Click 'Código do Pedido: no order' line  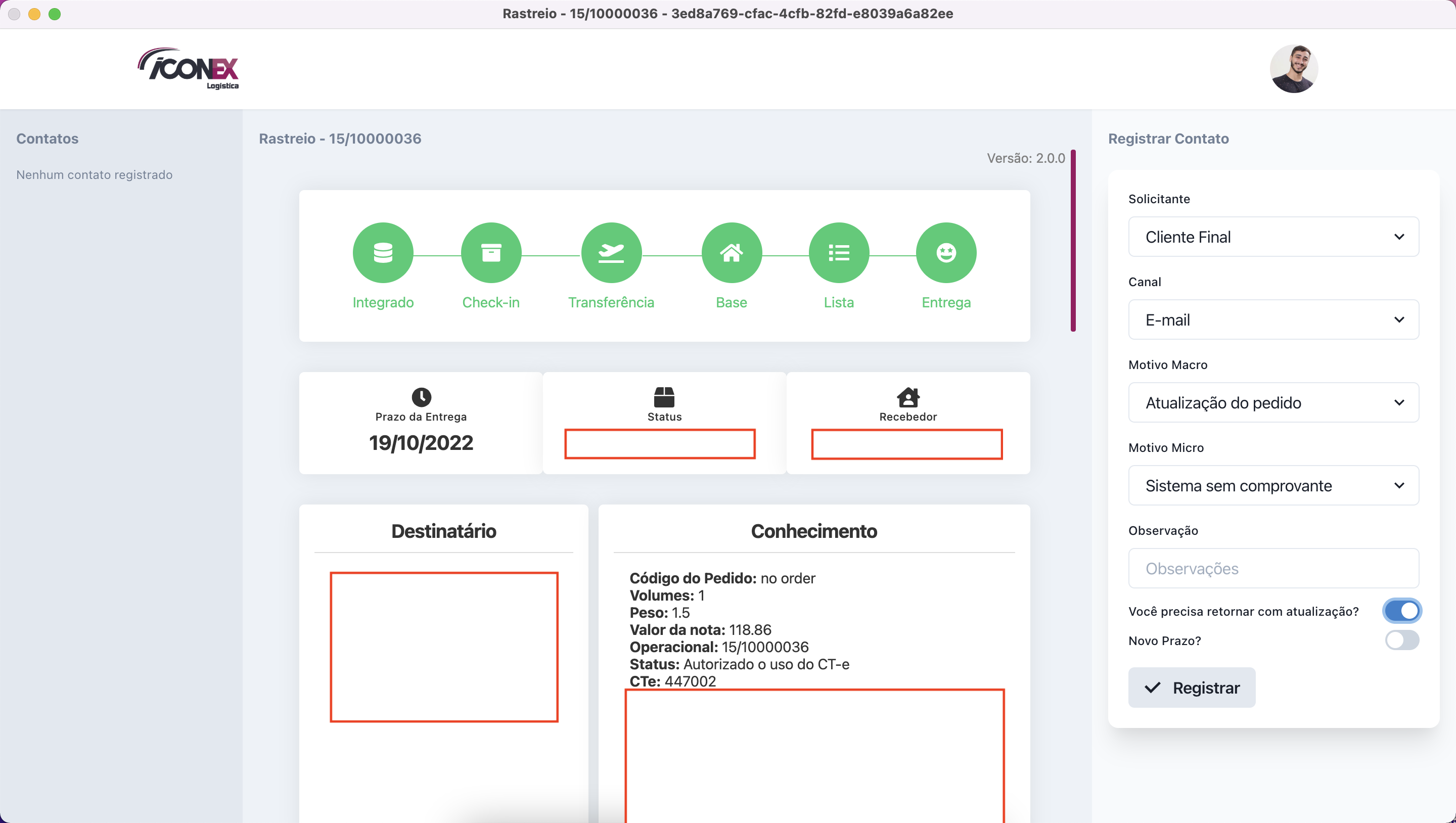click(x=722, y=578)
